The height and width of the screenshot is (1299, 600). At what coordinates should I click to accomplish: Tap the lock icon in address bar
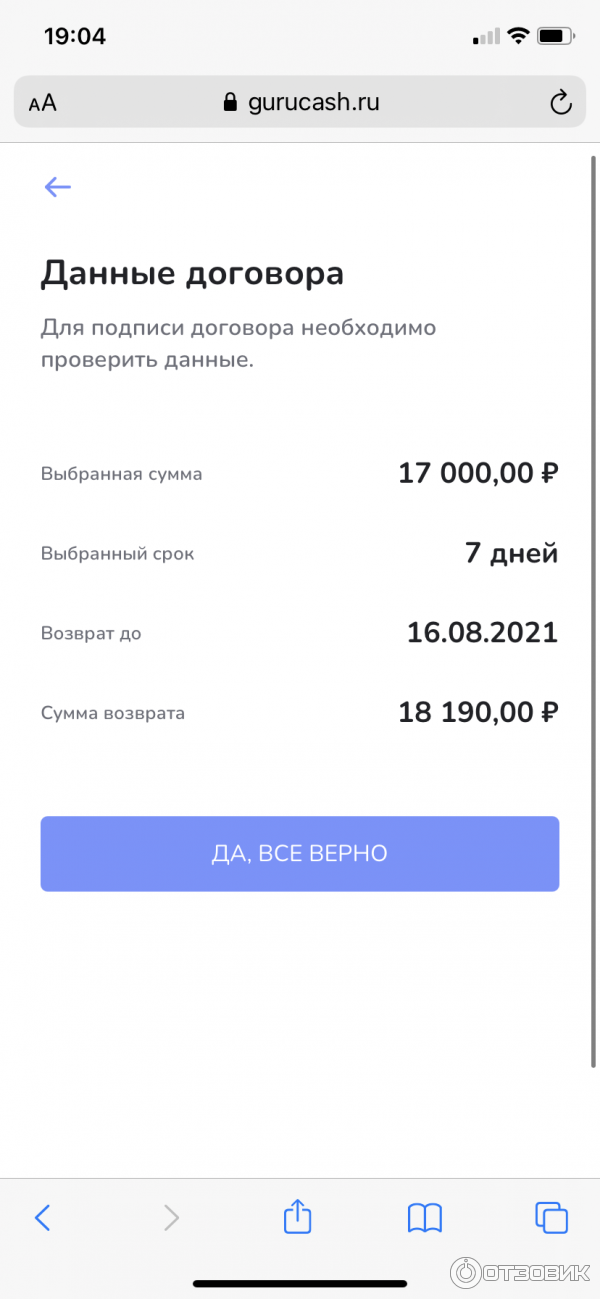230,103
